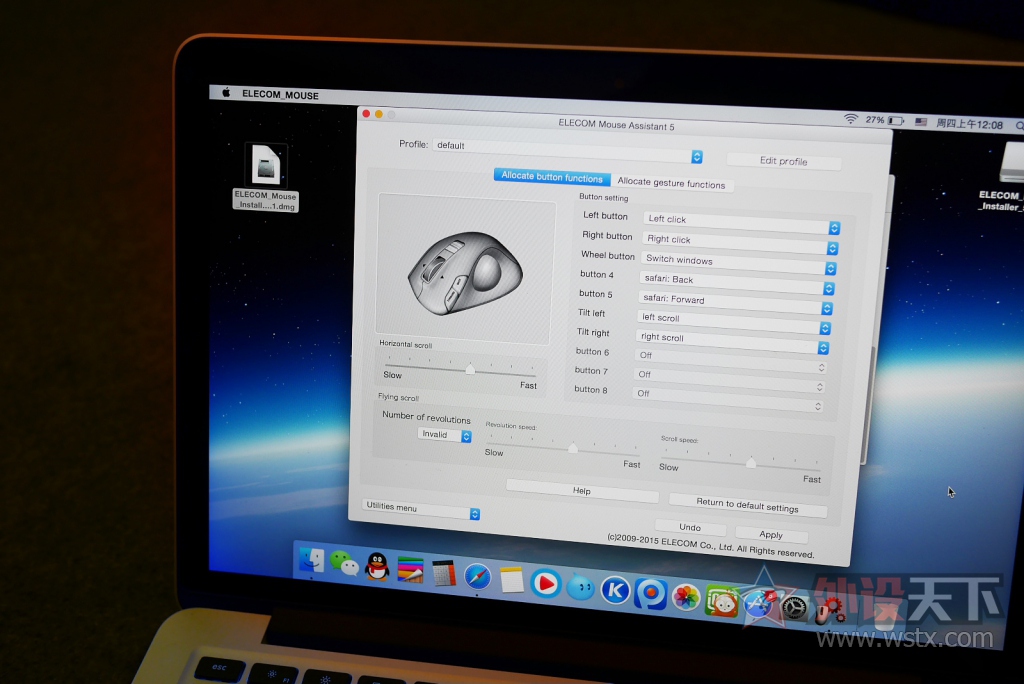Open Number of revolutions dropdown showing Invalid
1024x684 pixels.
[x=466, y=436]
